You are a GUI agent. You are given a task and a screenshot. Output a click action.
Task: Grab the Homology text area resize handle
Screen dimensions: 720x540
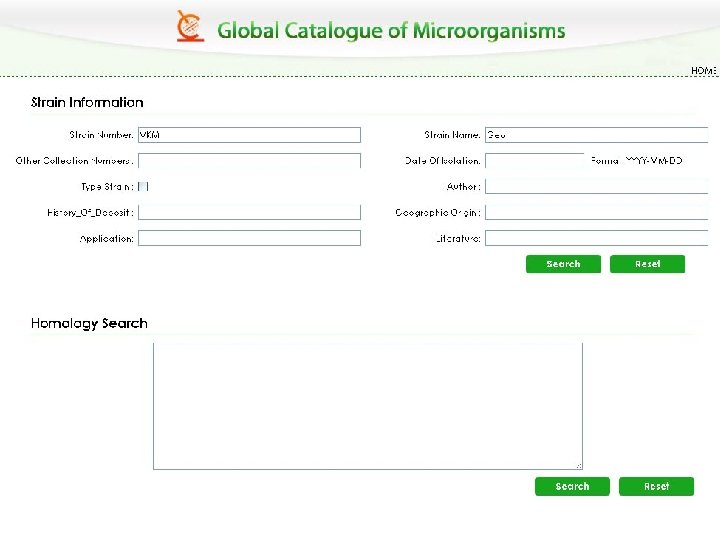coord(578,465)
